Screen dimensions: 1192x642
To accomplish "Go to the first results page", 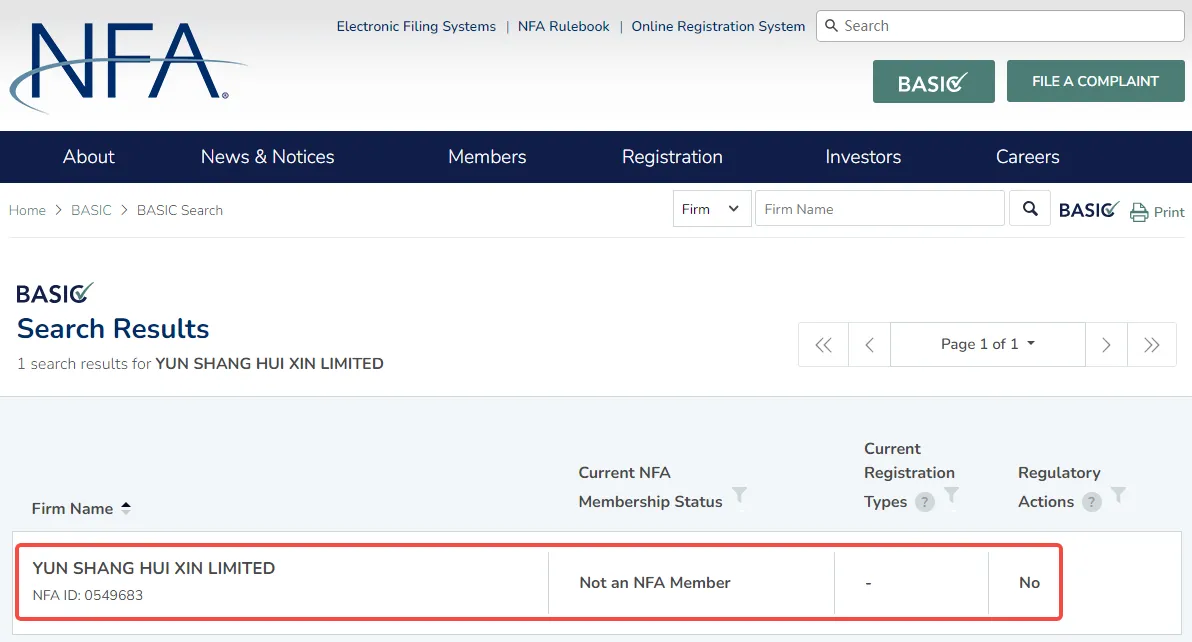I will click(823, 345).
